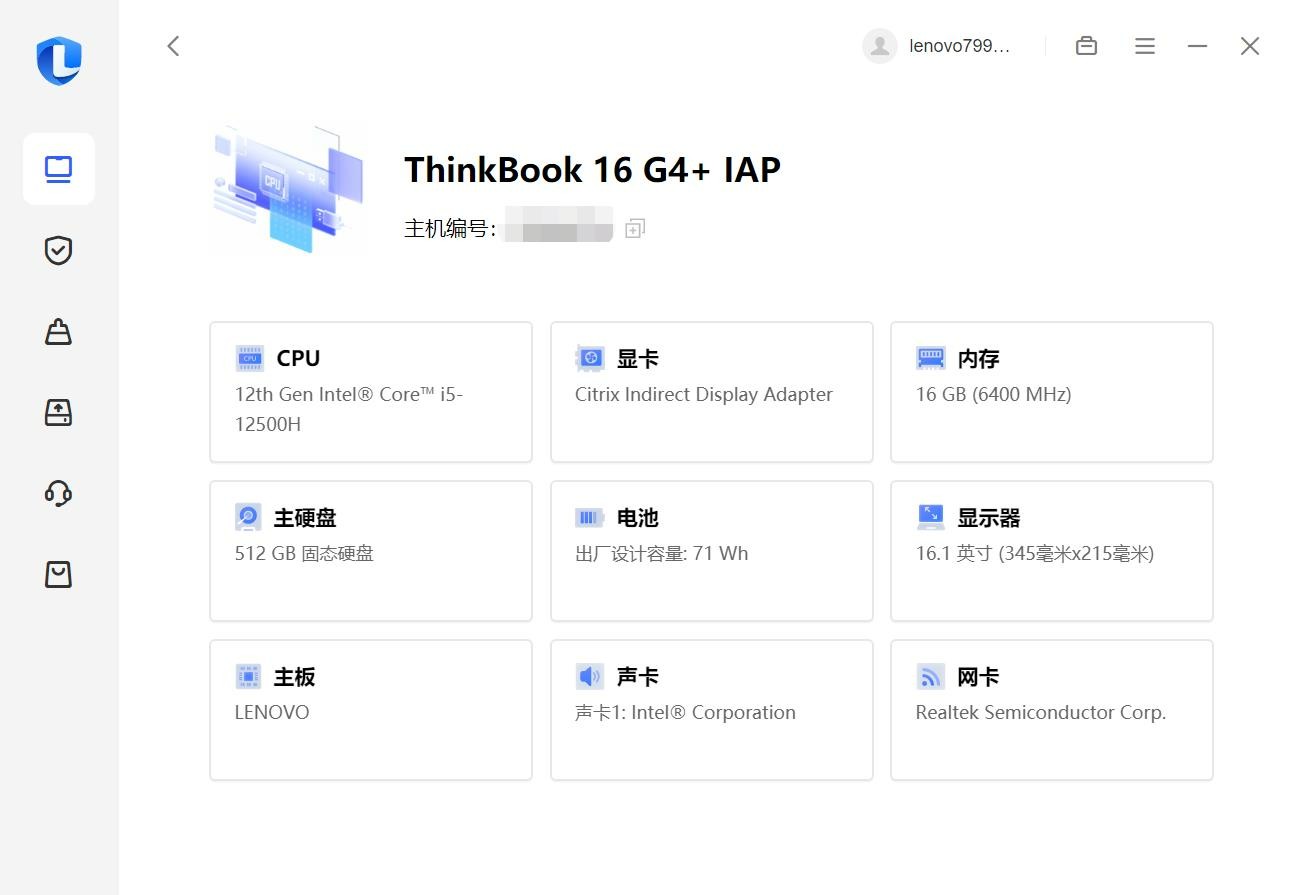Image resolution: width=1303 pixels, height=895 pixels.
Task: Open the driver update sidebar tab
Action: coord(59,412)
